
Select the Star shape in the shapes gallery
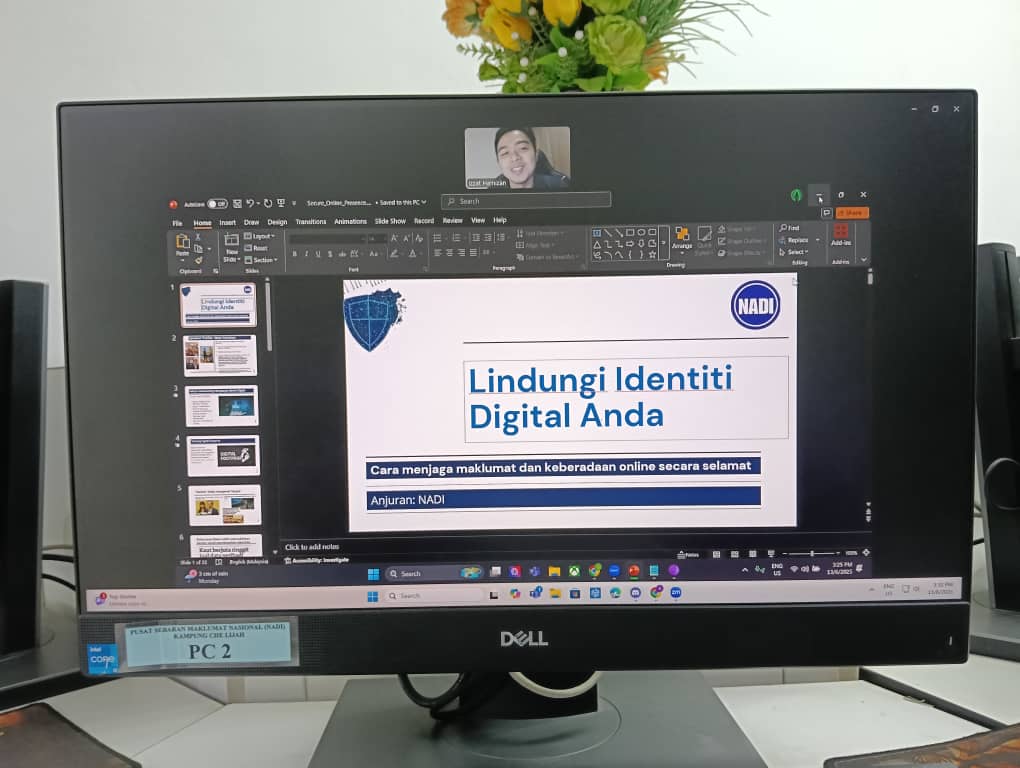(x=652, y=255)
